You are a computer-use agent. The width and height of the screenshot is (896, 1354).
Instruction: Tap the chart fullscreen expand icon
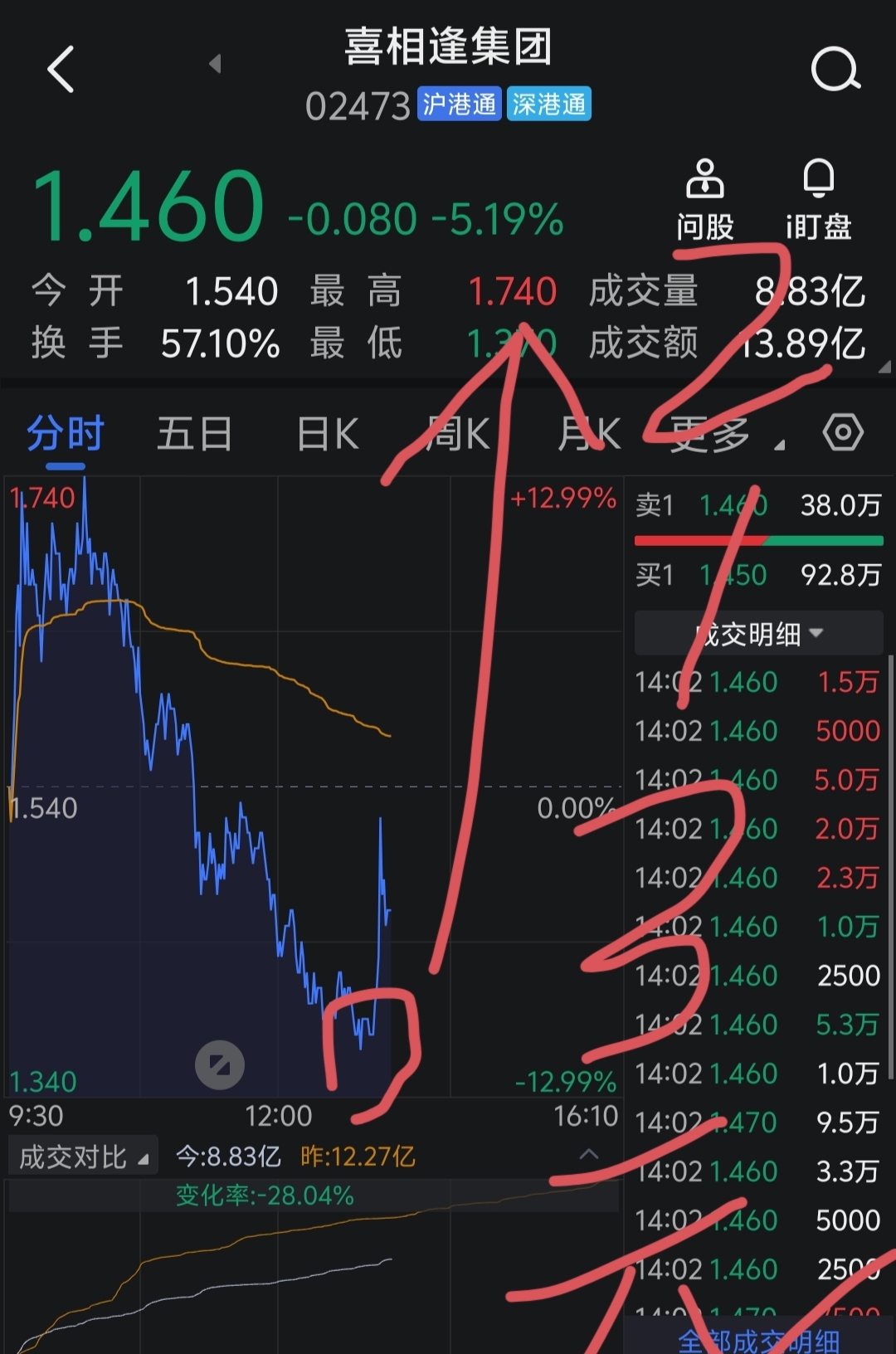click(x=220, y=1064)
